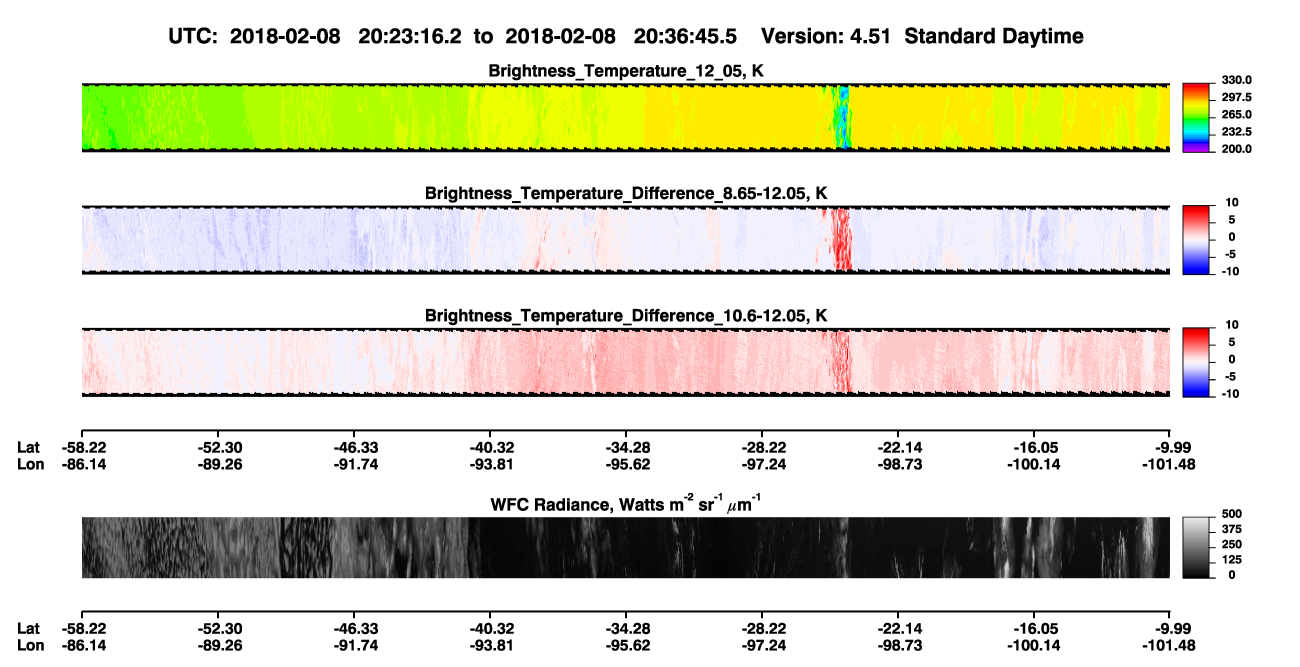Click Lat -40.32 under the brightness difference panels
Screen dimensions: 1300x667
(x=489, y=447)
